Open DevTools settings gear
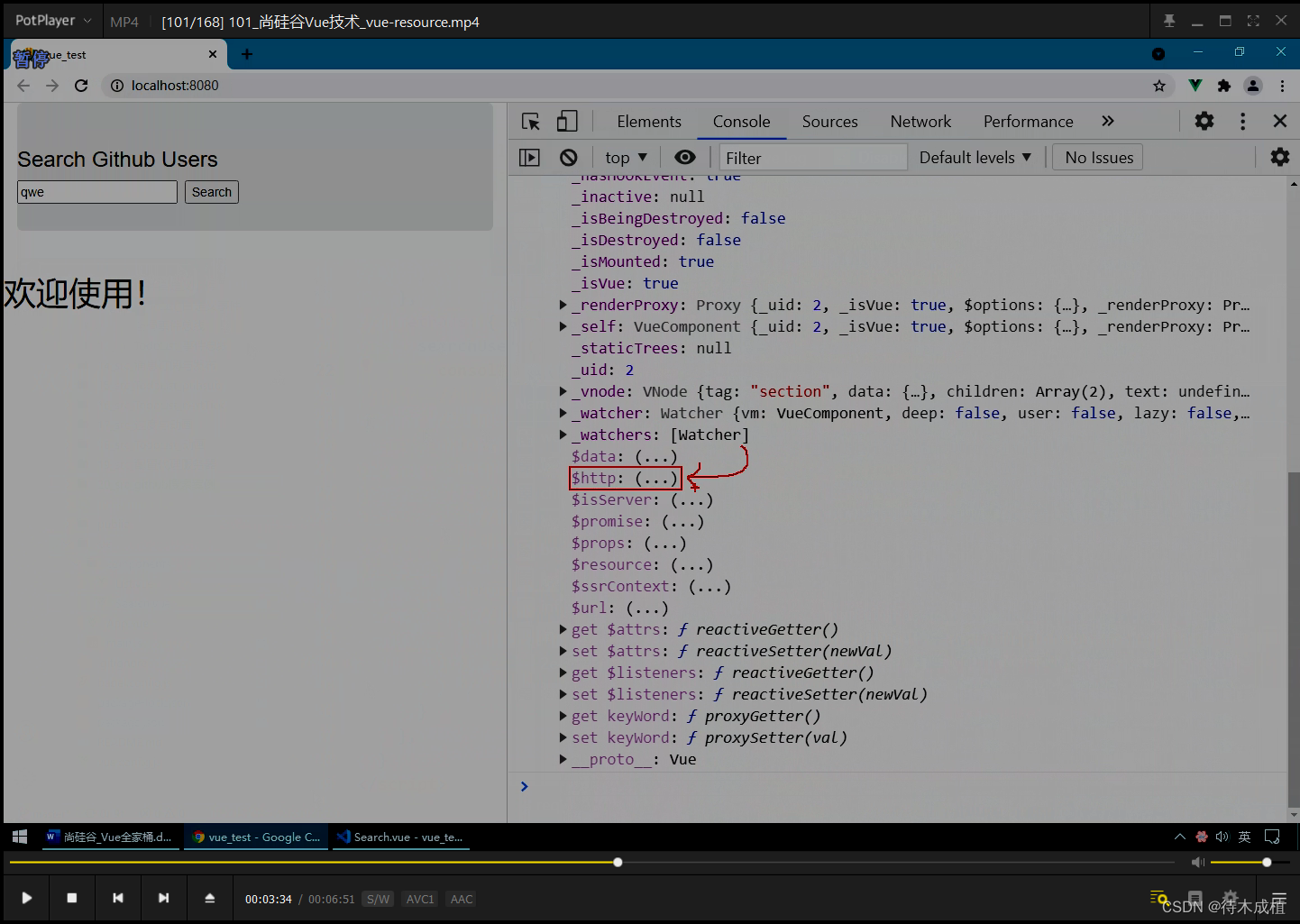Screen dimensions: 1300x924 click(x=1204, y=121)
